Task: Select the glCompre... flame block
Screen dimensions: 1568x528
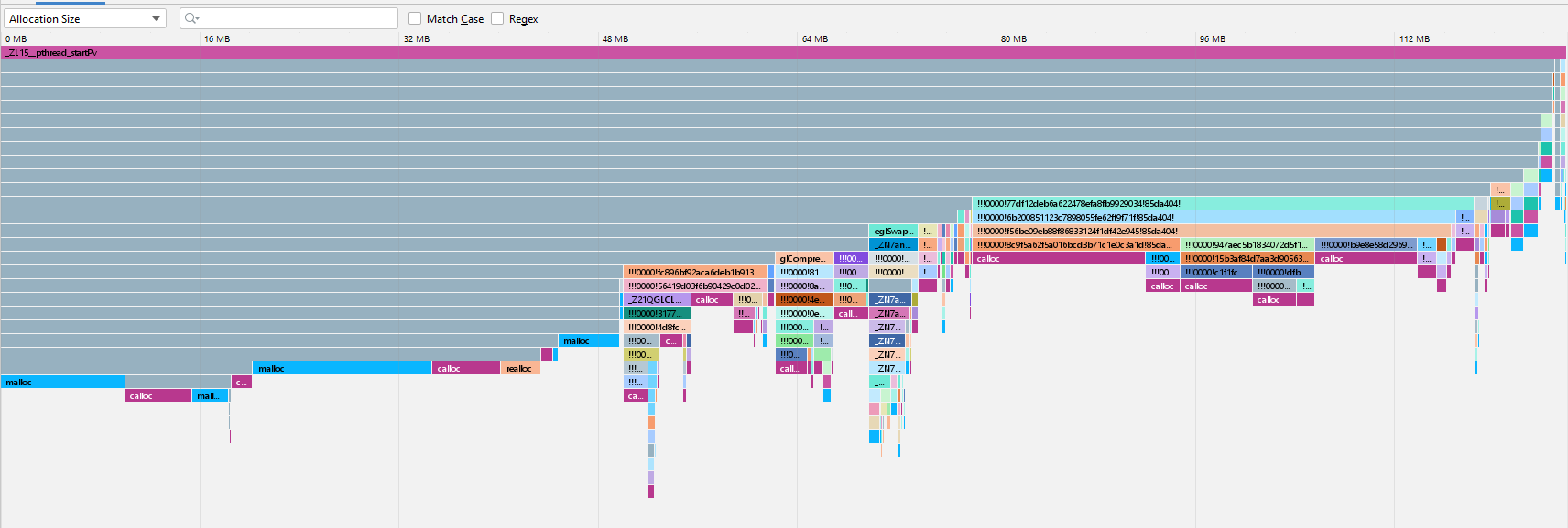Action: pyautogui.click(x=803, y=259)
